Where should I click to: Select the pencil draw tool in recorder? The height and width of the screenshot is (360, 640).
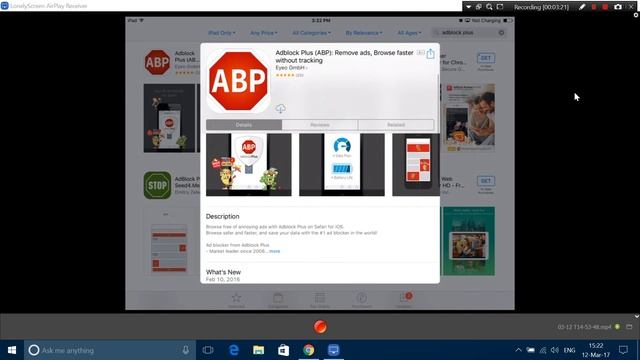(582, 7)
